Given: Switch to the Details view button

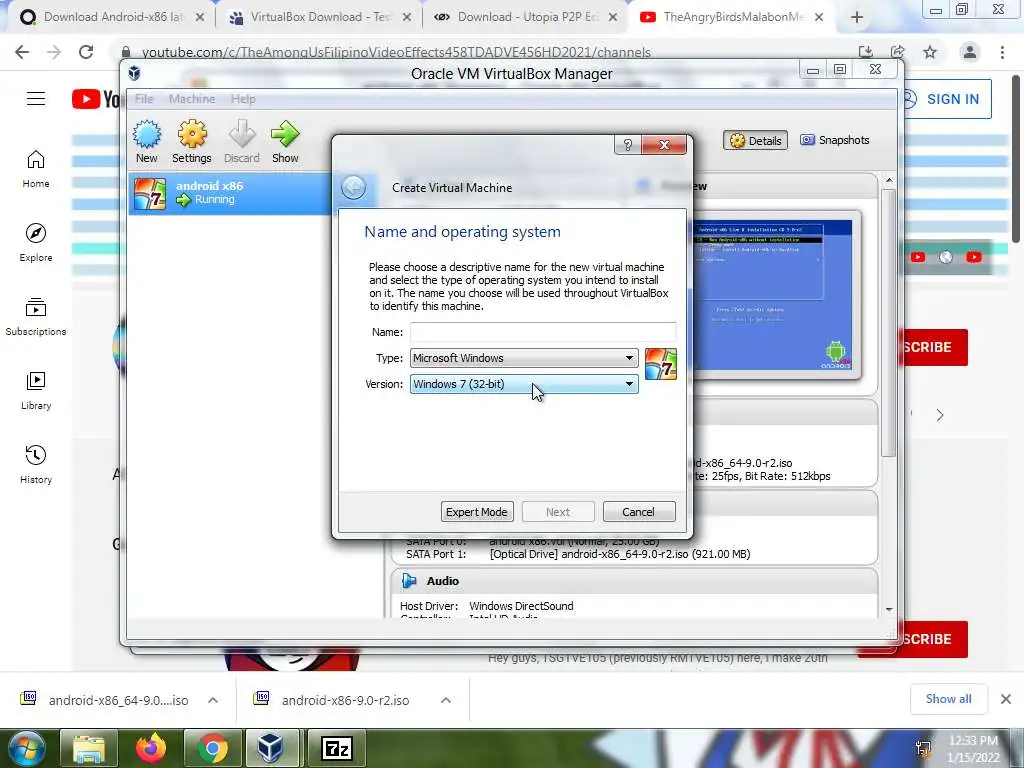Looking at the screenshot, I should [756, 140].
